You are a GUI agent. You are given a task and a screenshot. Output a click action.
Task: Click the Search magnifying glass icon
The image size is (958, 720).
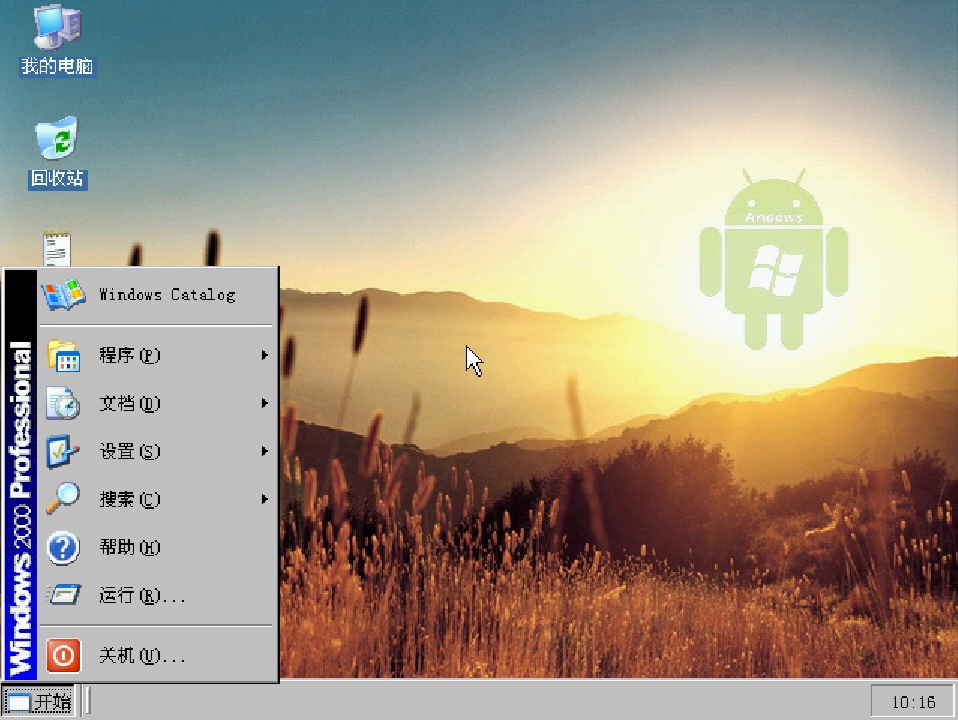[x=63, y=498]
